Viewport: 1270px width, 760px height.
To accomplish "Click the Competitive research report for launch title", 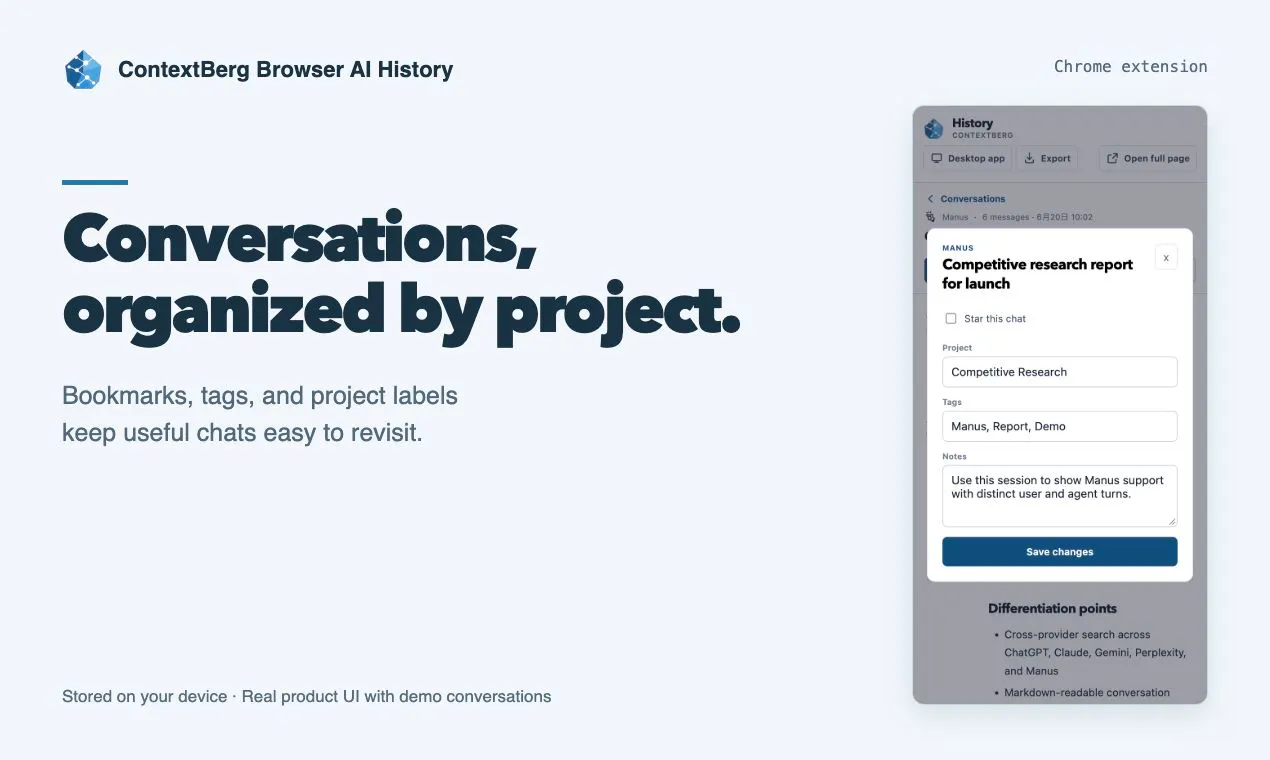I will (x=1038, y=274).
